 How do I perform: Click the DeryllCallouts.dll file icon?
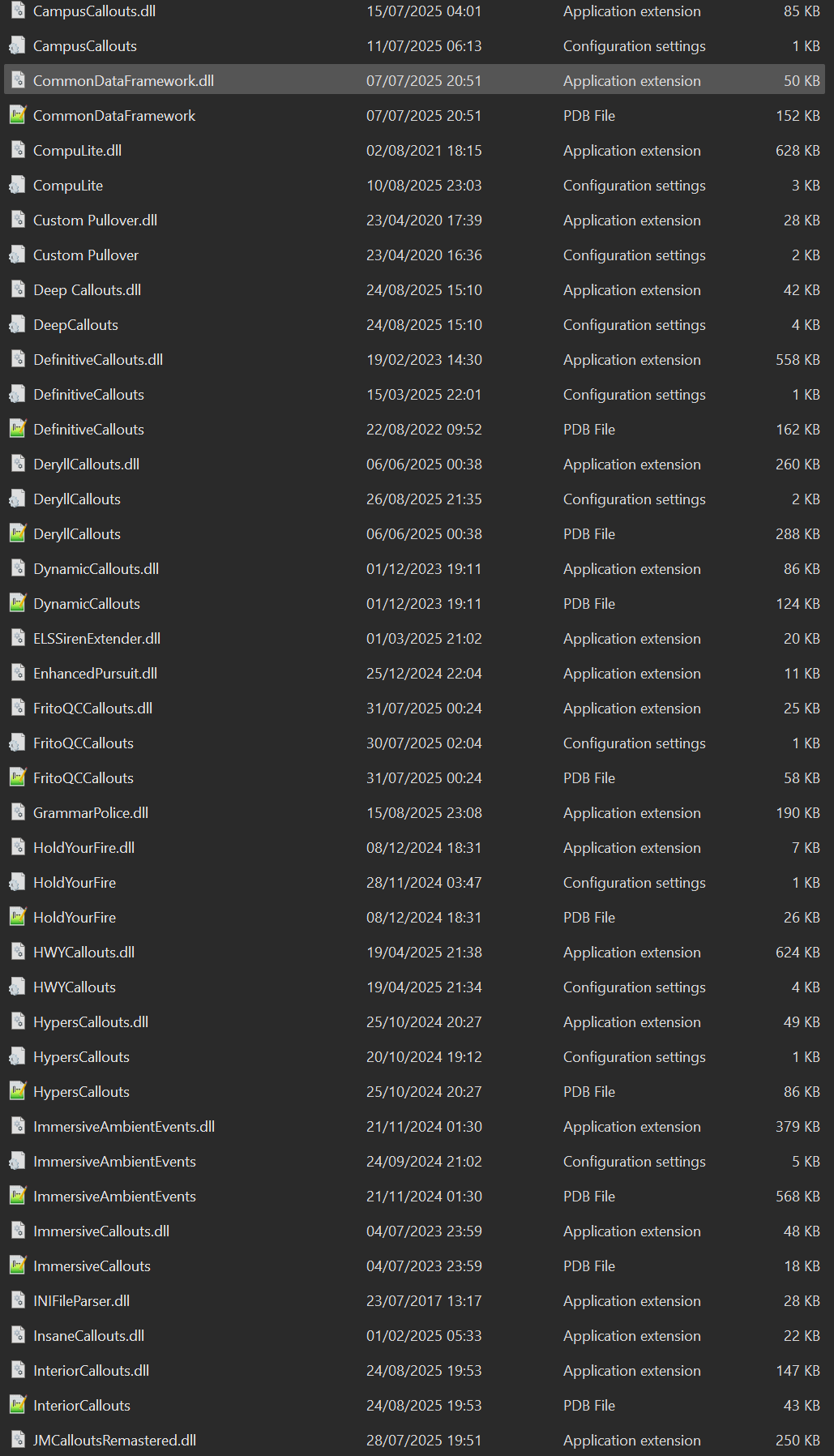[17, 465]
